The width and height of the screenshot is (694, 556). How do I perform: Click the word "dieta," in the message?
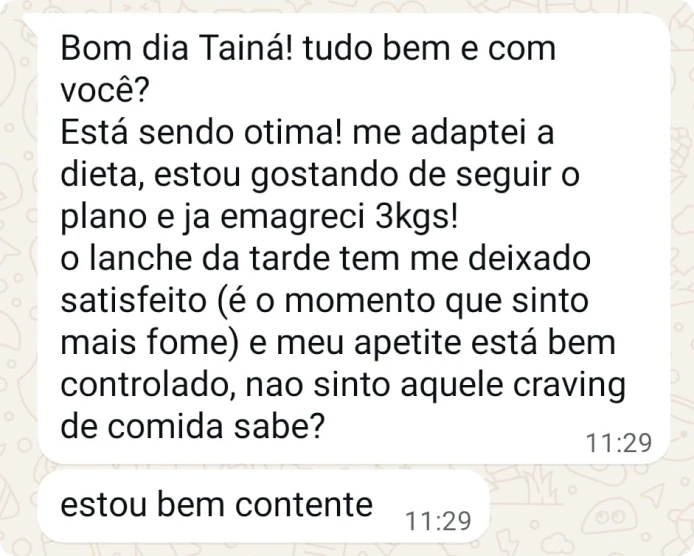[x=106, y=175]
